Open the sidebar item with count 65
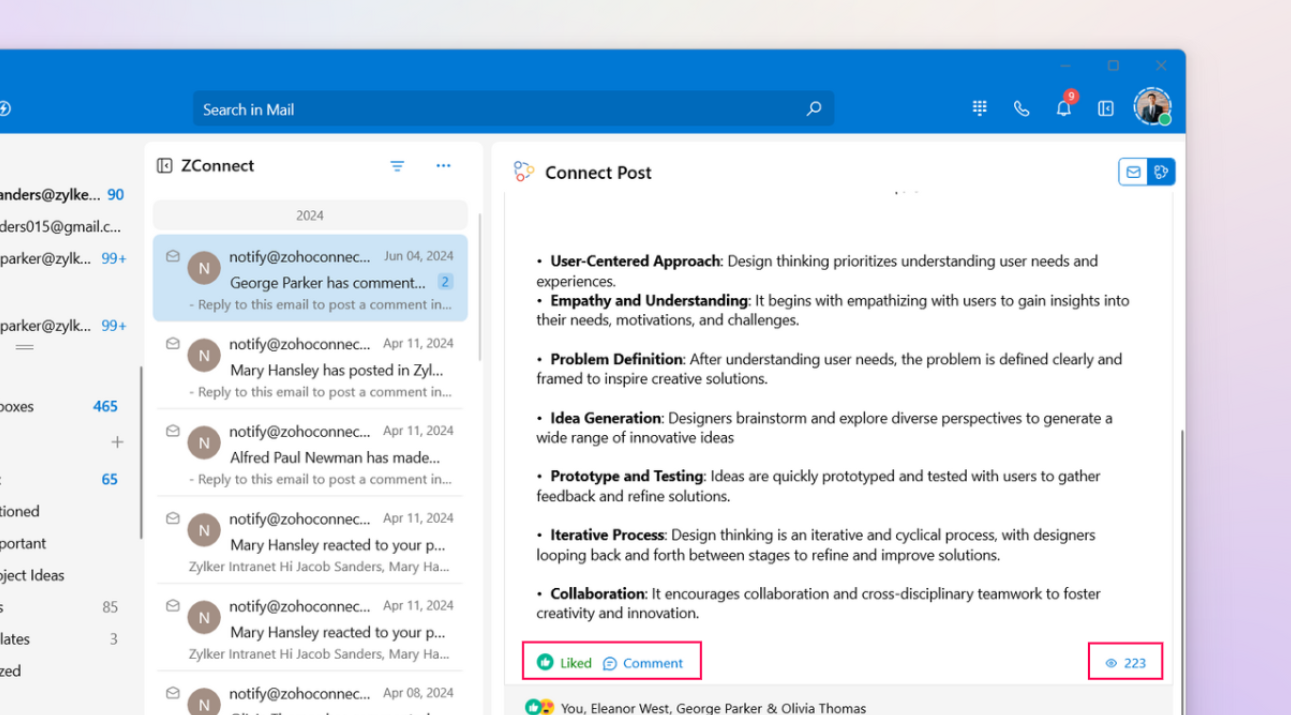 click(60, 479)
